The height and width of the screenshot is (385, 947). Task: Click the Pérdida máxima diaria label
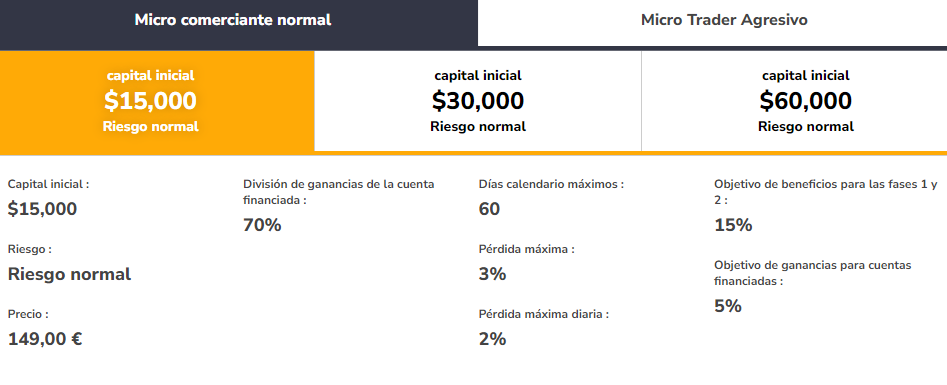(544, 314)
